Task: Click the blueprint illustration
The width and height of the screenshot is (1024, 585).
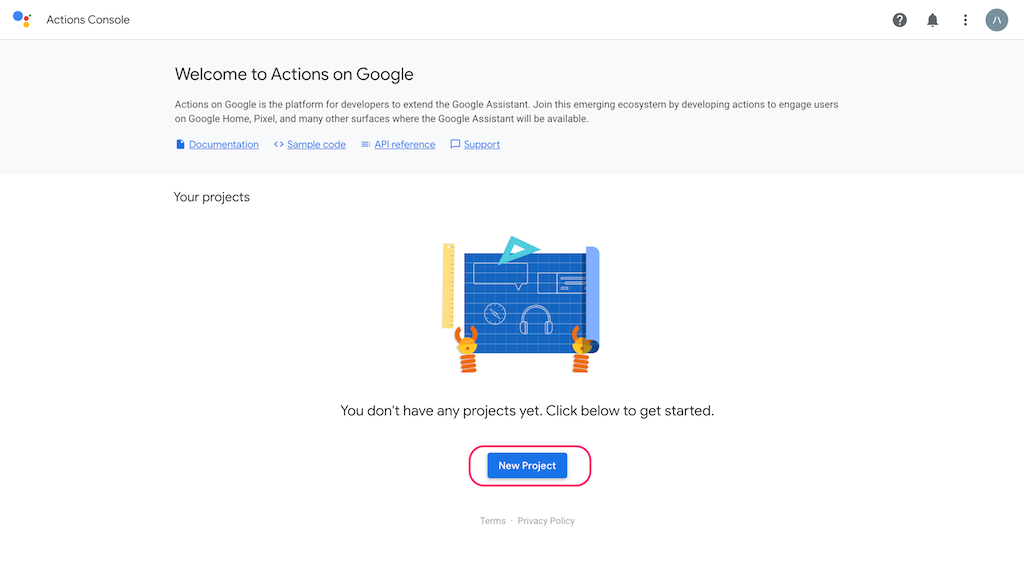Action: click(520, 304)
